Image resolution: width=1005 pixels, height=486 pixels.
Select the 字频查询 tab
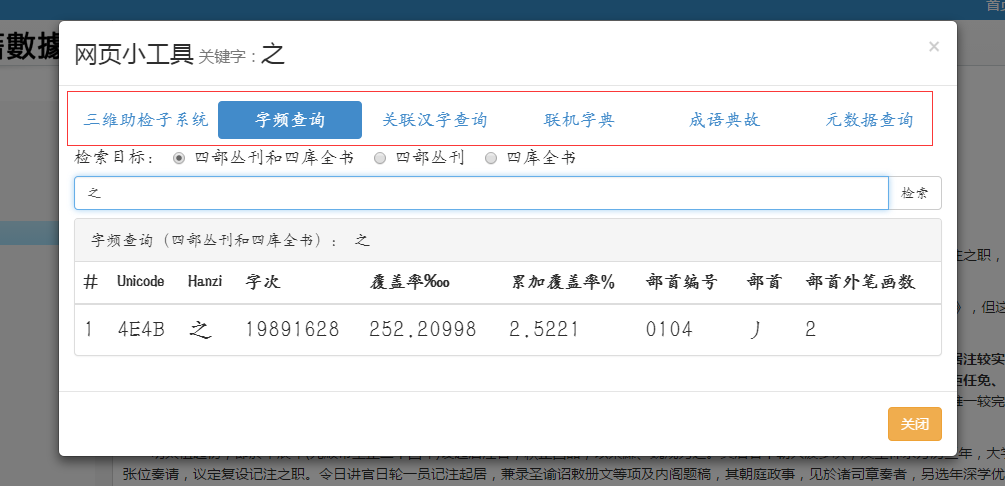coord(290,120)
